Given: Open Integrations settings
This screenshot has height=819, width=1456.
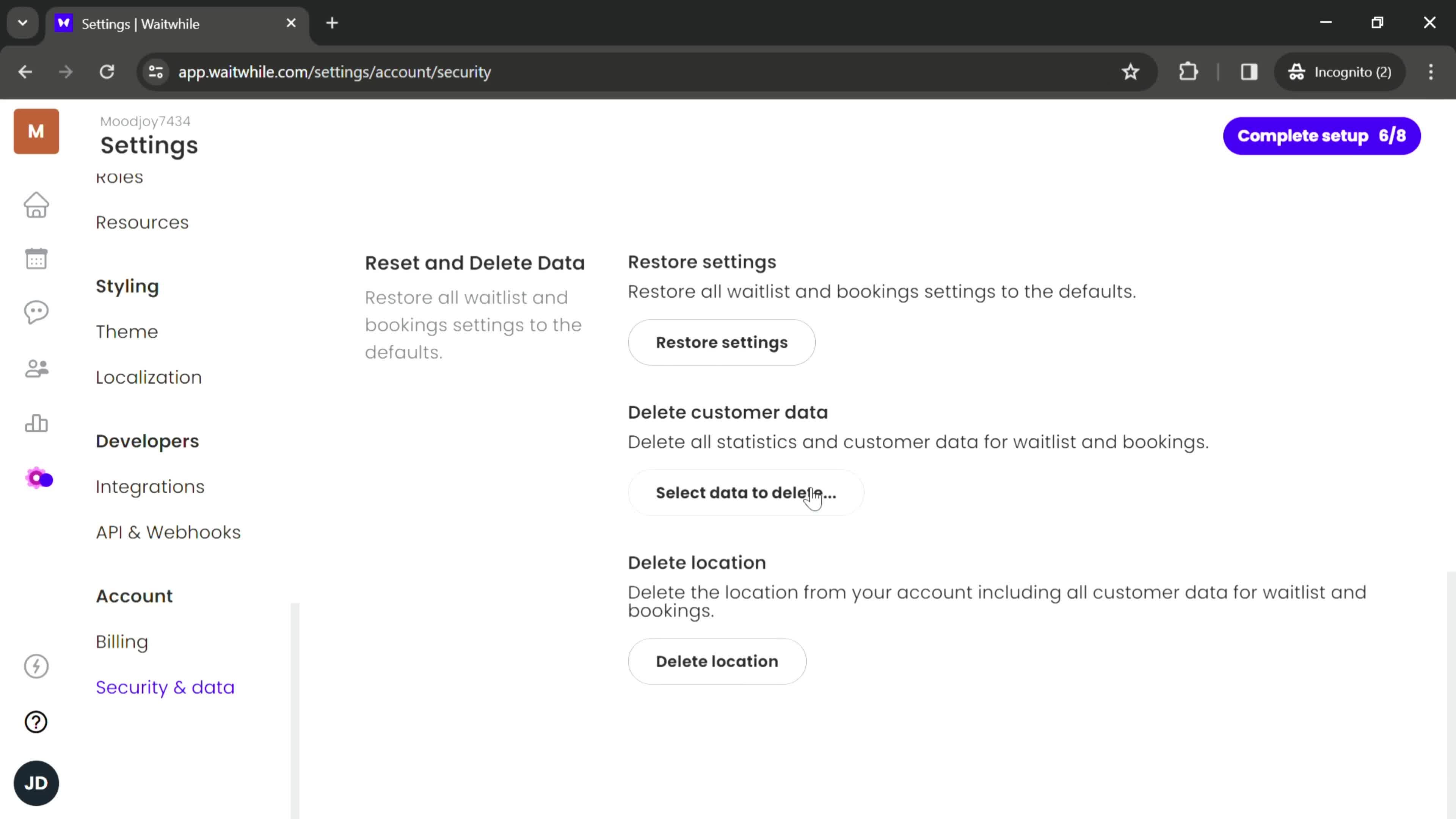Looking at the screenshot, I should [150, 486].
